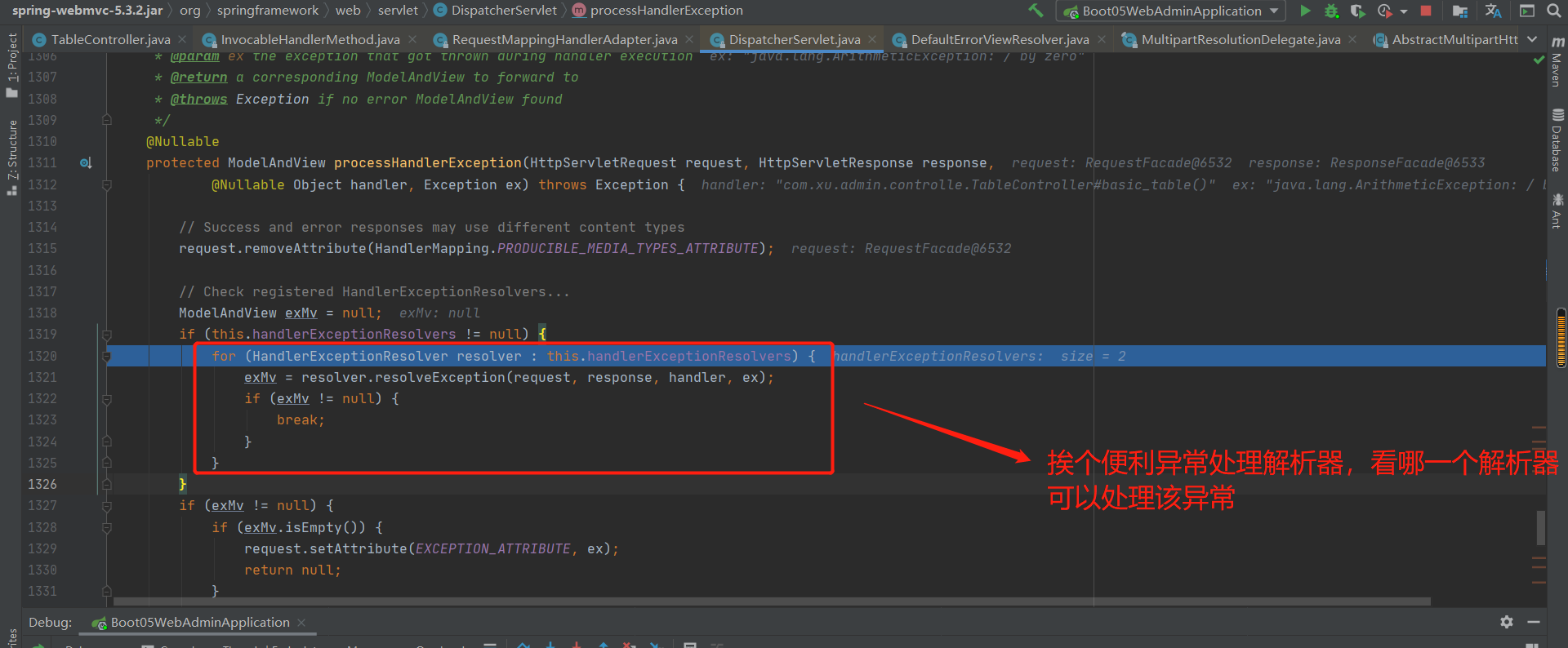Click the override gutter icon on line 1311
The width and height of the screenshot is (1568, 648).
tap(86, 163)
